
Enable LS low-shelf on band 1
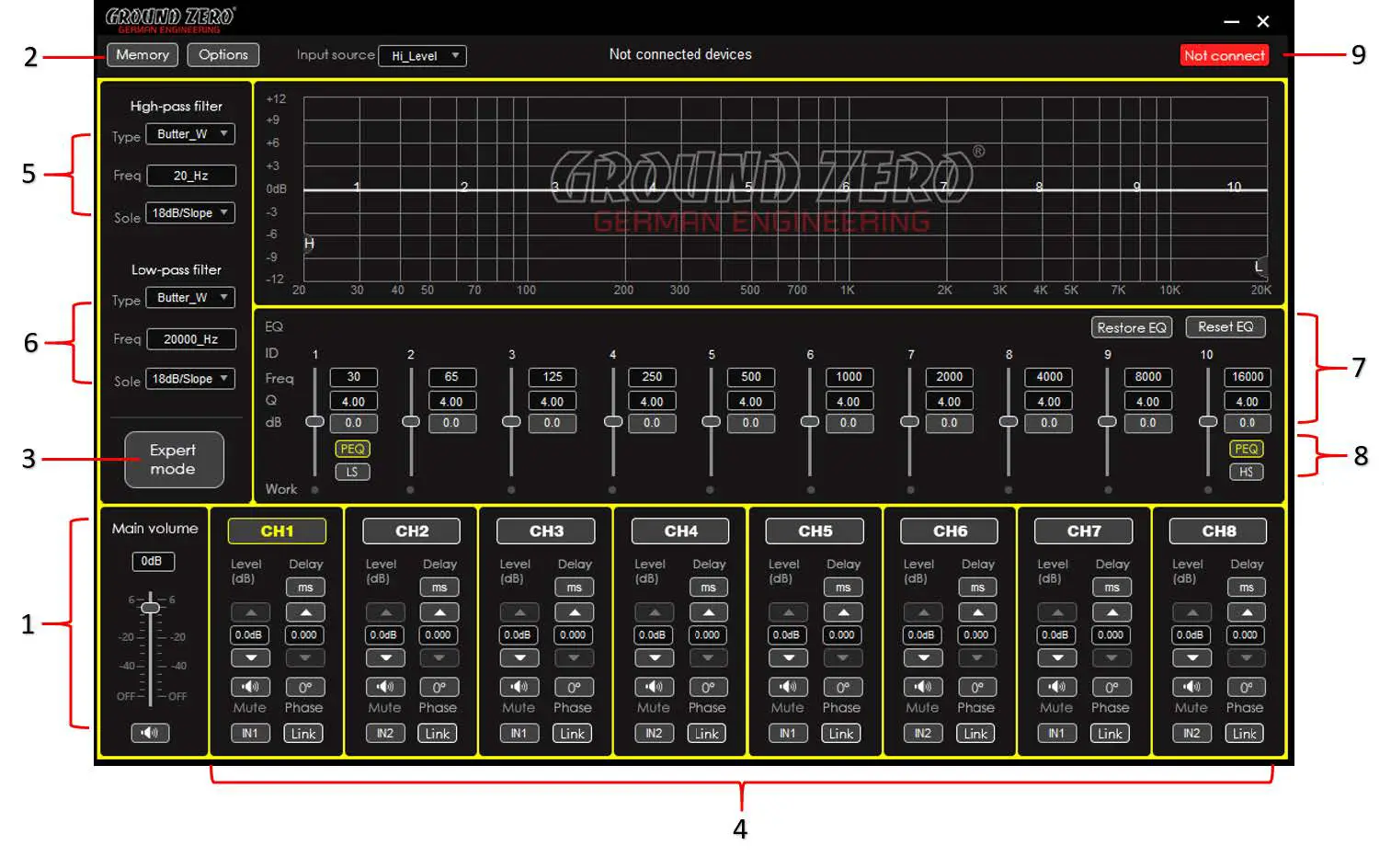[x=352, y=472]
